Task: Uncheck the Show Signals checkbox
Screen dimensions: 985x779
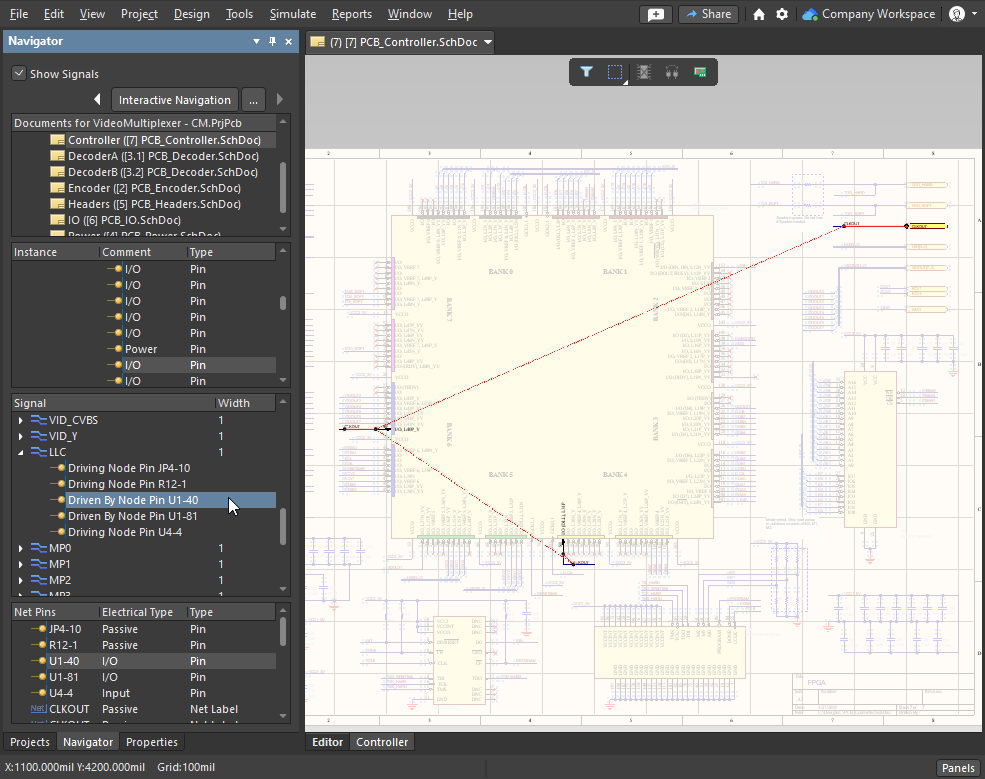Action: (19, 74)
